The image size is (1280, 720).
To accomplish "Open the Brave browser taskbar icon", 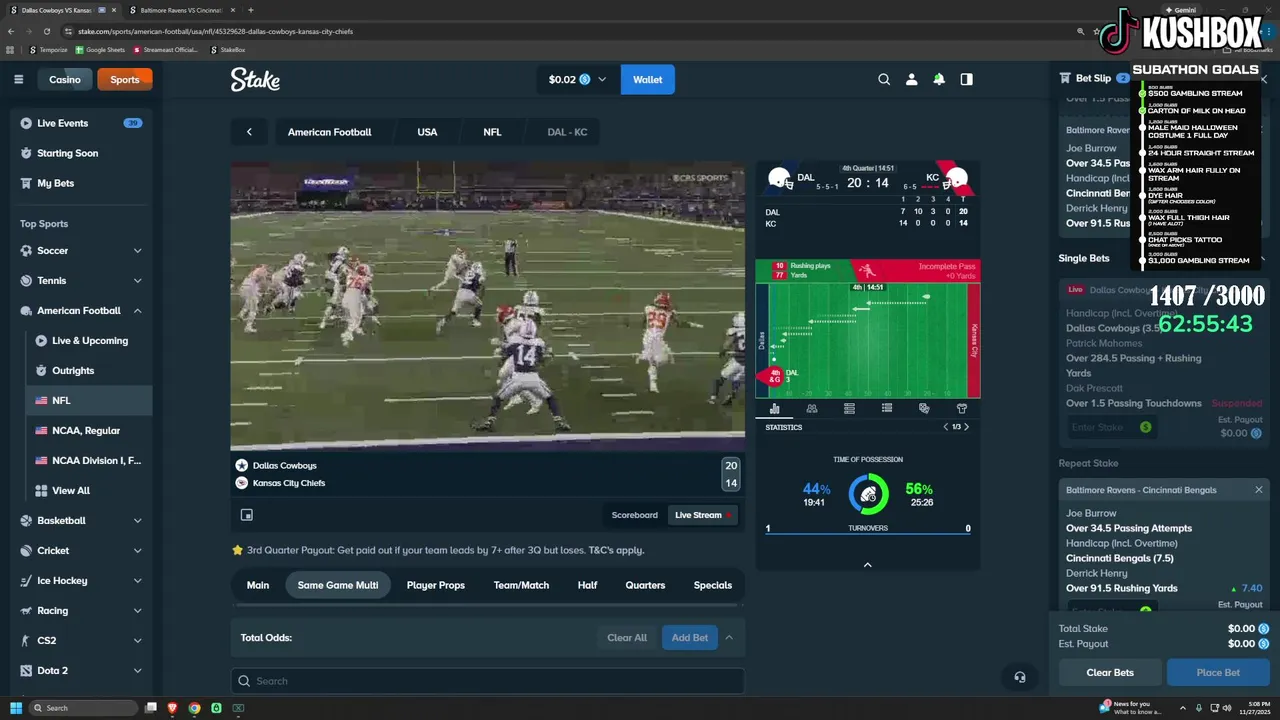I will click(172, 708).
